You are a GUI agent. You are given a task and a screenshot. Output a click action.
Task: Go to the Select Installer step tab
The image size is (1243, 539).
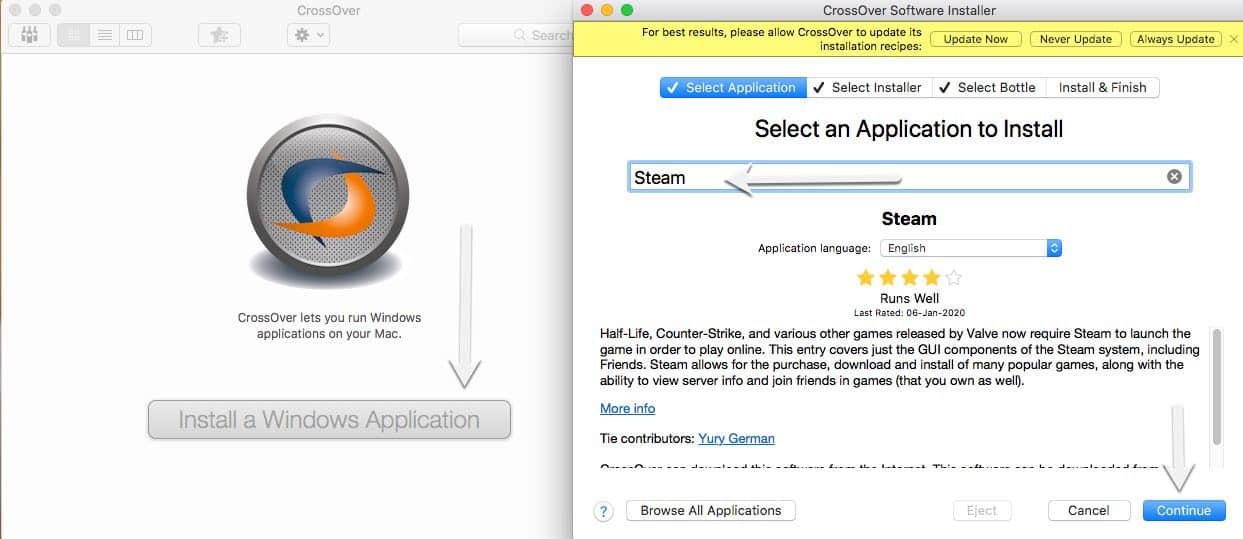coord(870,87)
